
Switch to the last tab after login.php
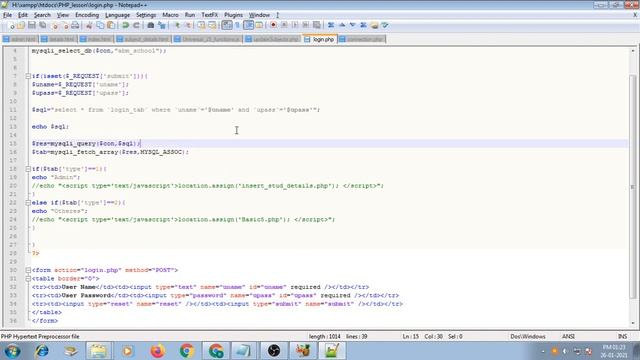[x=362, y=39]
